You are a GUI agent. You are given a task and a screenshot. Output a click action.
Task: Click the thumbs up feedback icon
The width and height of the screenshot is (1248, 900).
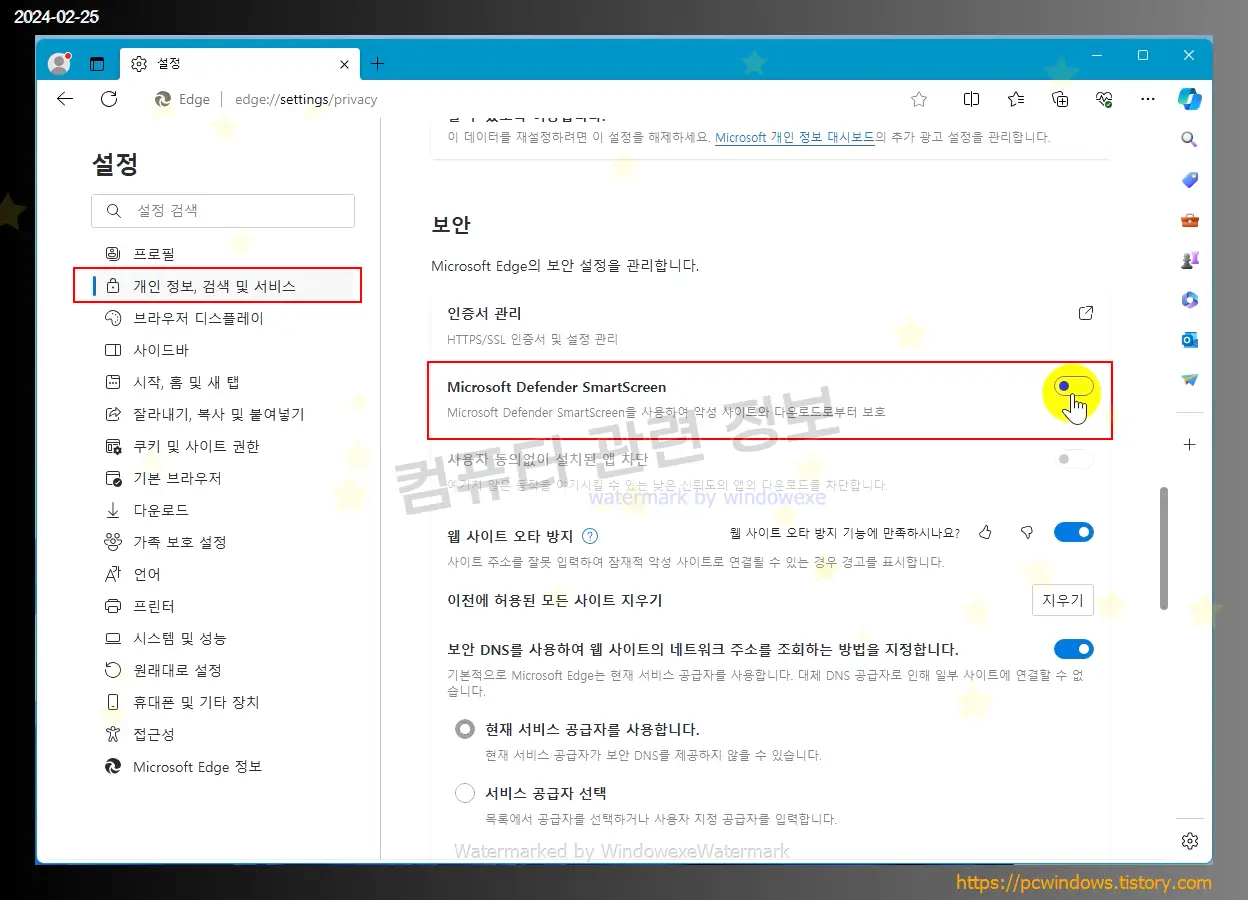[x=986, y=533]
